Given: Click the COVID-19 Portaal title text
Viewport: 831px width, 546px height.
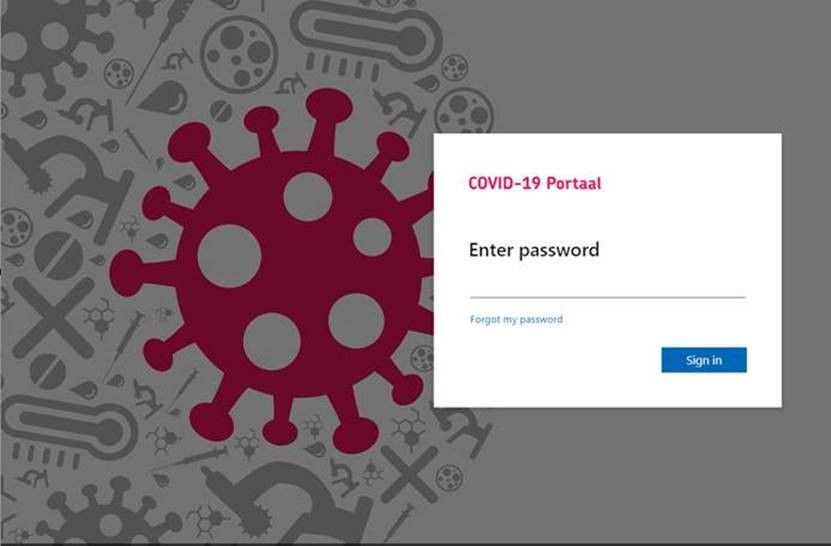Looking at the screenshot, I should coord(535,183).
